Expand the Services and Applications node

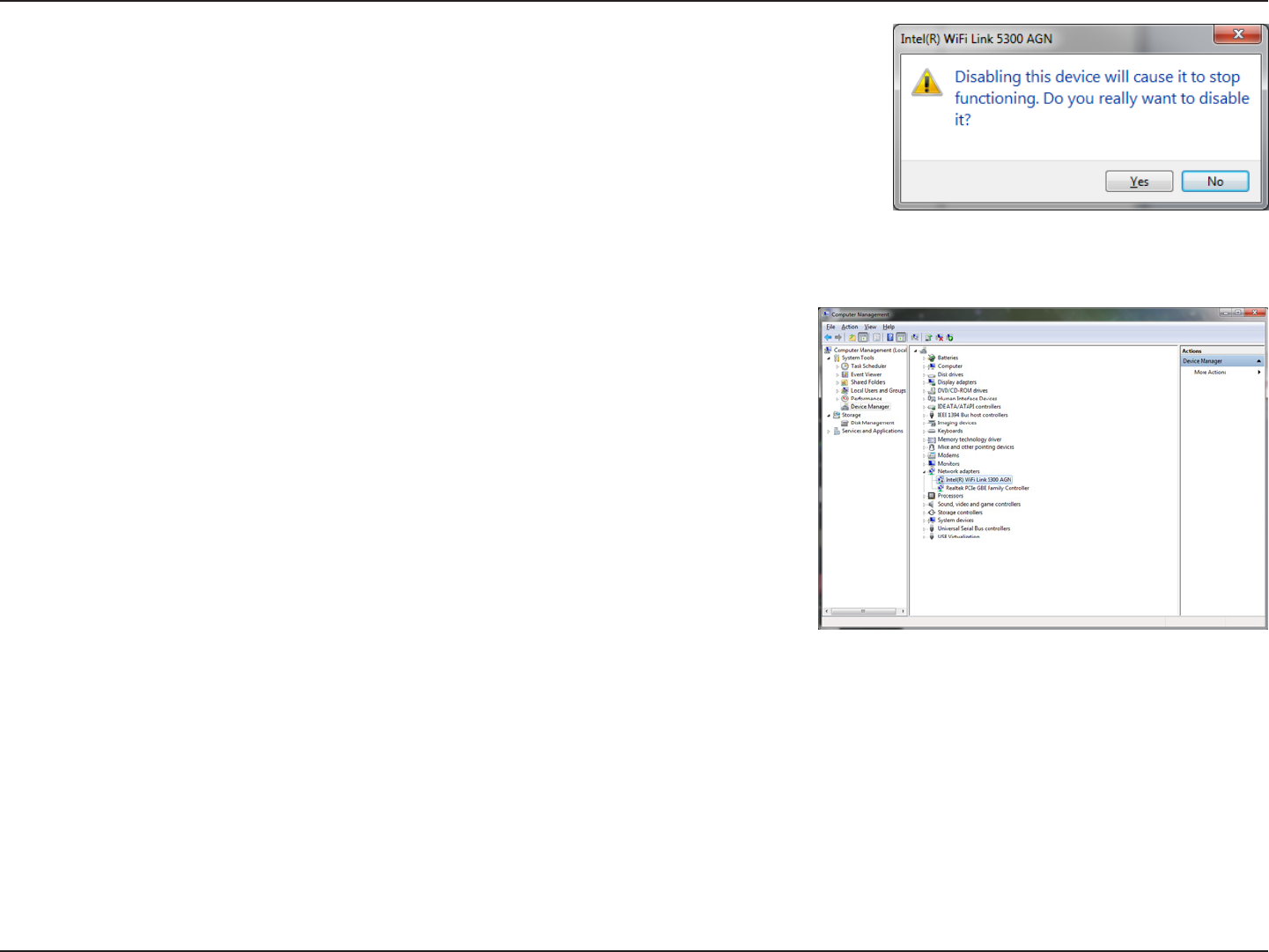pos(829,431)
